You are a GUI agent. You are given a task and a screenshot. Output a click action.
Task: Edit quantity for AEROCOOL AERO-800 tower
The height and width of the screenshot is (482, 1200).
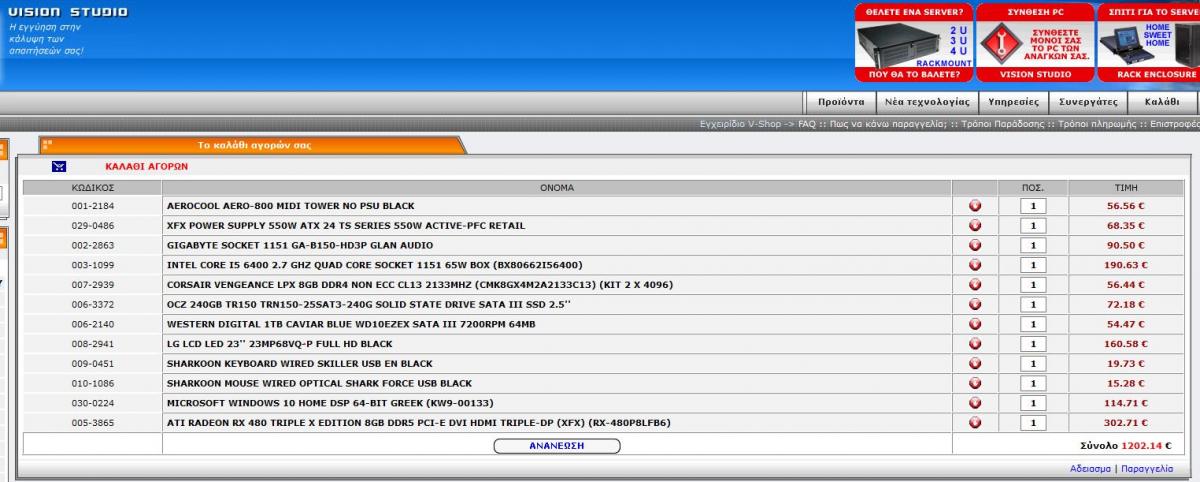coord(1033,206)
